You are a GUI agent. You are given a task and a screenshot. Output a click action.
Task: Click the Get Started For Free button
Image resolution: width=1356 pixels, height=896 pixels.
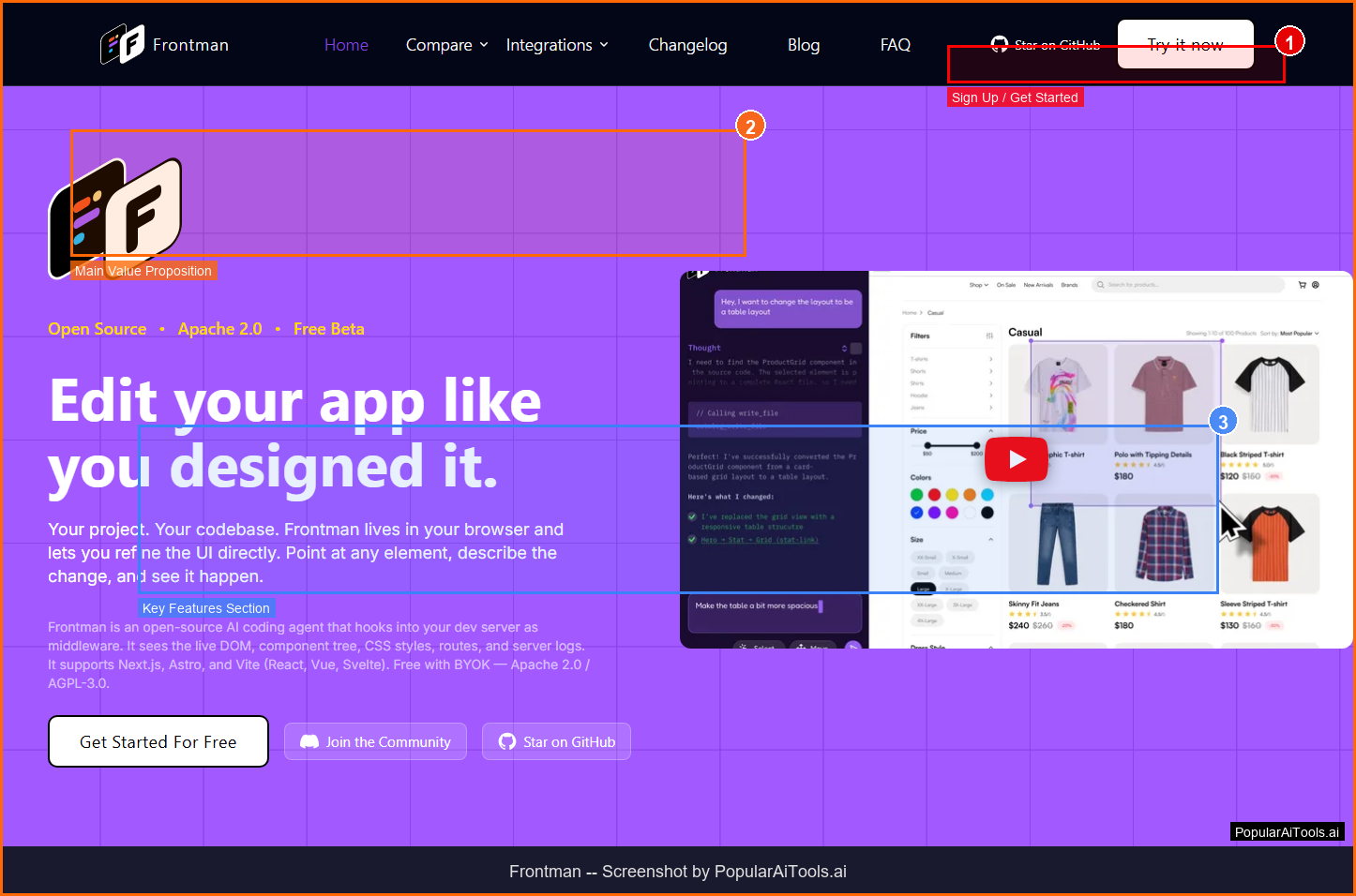pyautogui.click(x=158, y=741)
